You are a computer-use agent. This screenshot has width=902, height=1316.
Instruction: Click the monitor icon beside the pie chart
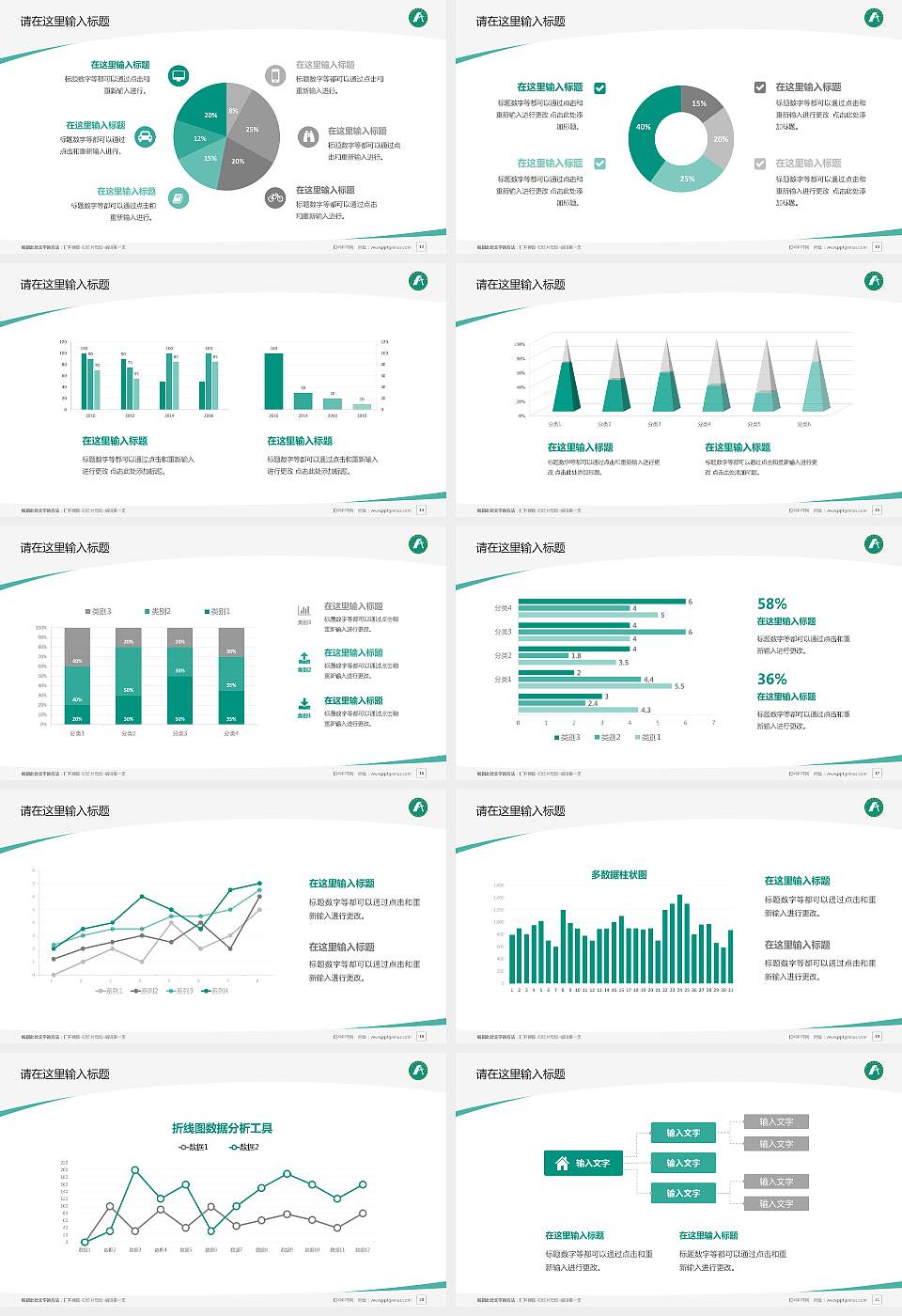click(x=179, y=75)
